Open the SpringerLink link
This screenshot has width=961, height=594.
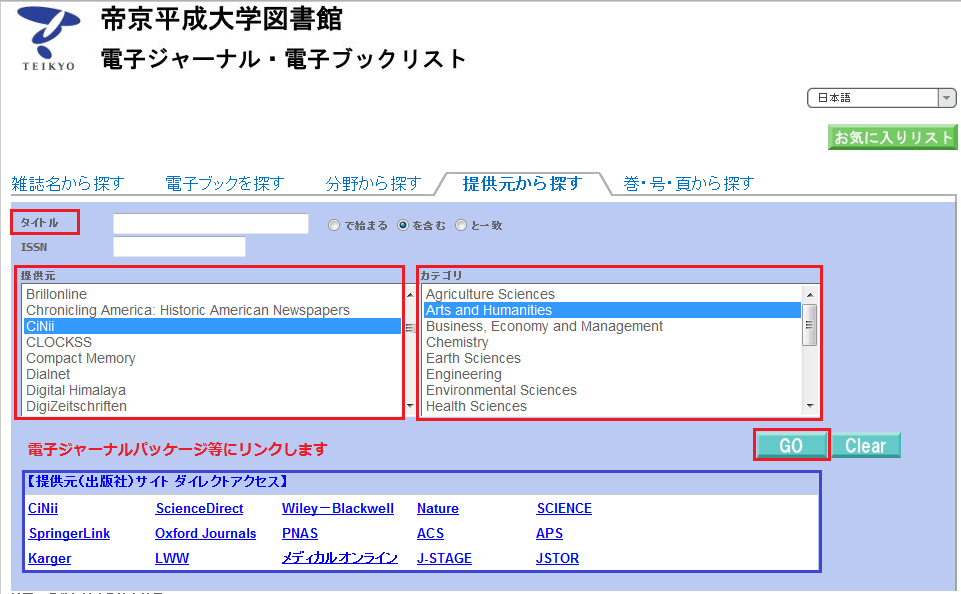69,533
